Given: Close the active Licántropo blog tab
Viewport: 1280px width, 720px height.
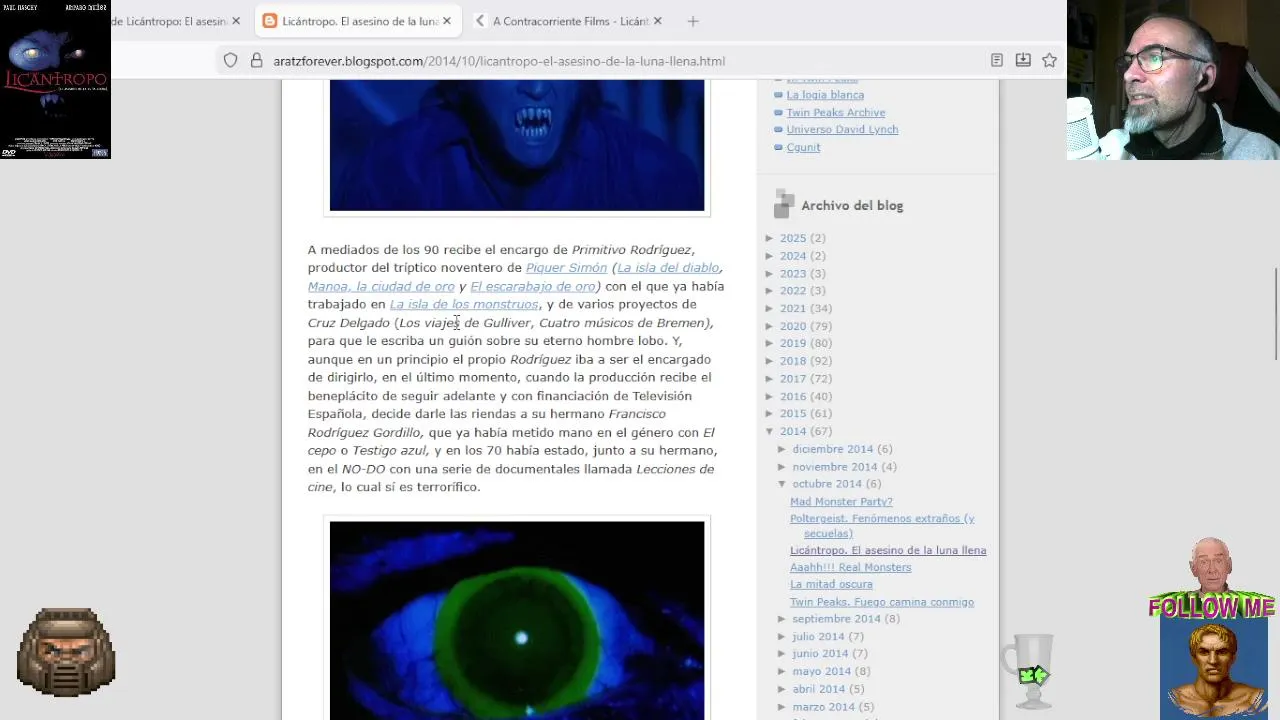Looking at the screenshot, I should click(x=447, y=21).
